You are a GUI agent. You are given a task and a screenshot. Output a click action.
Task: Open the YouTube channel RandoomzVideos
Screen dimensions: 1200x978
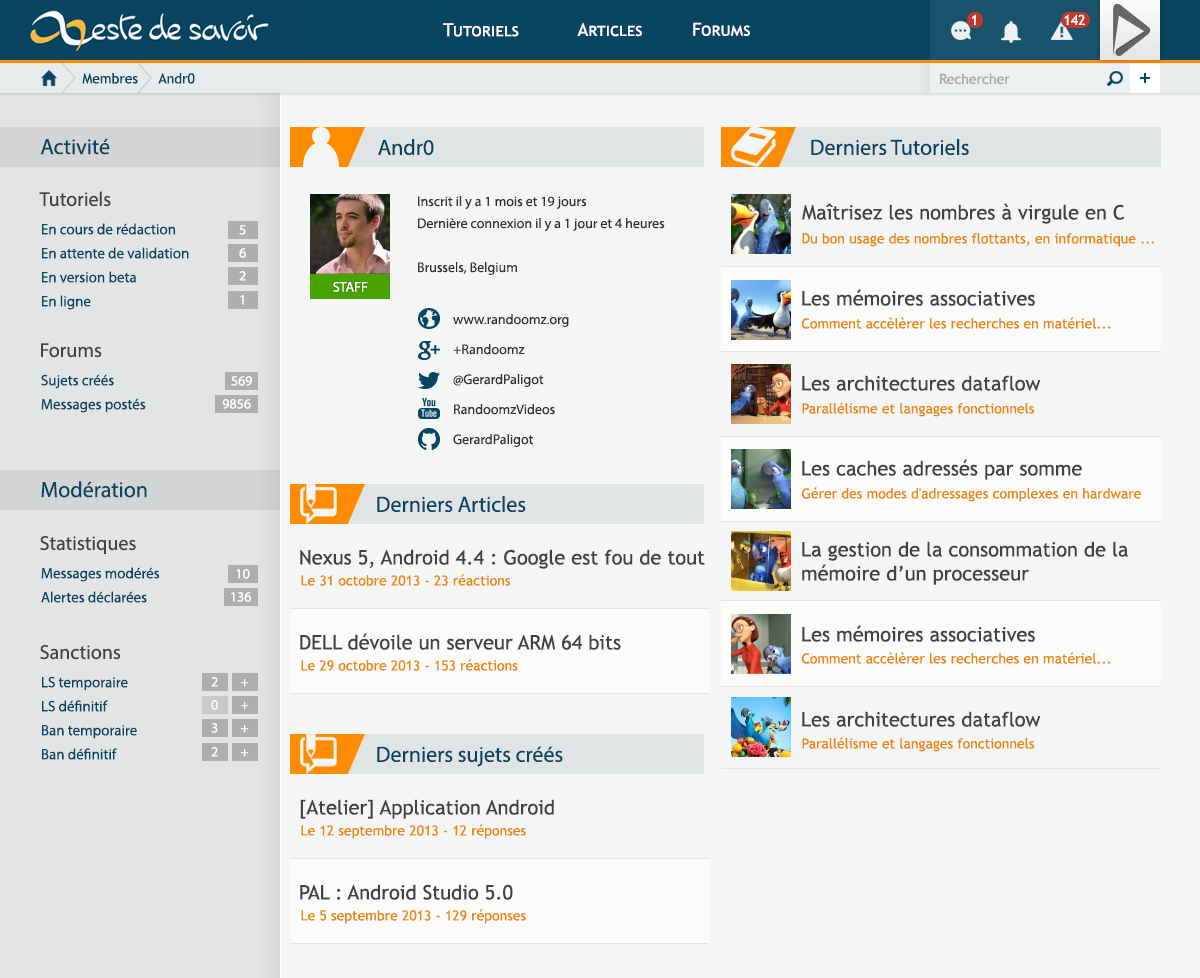point(503,409)
